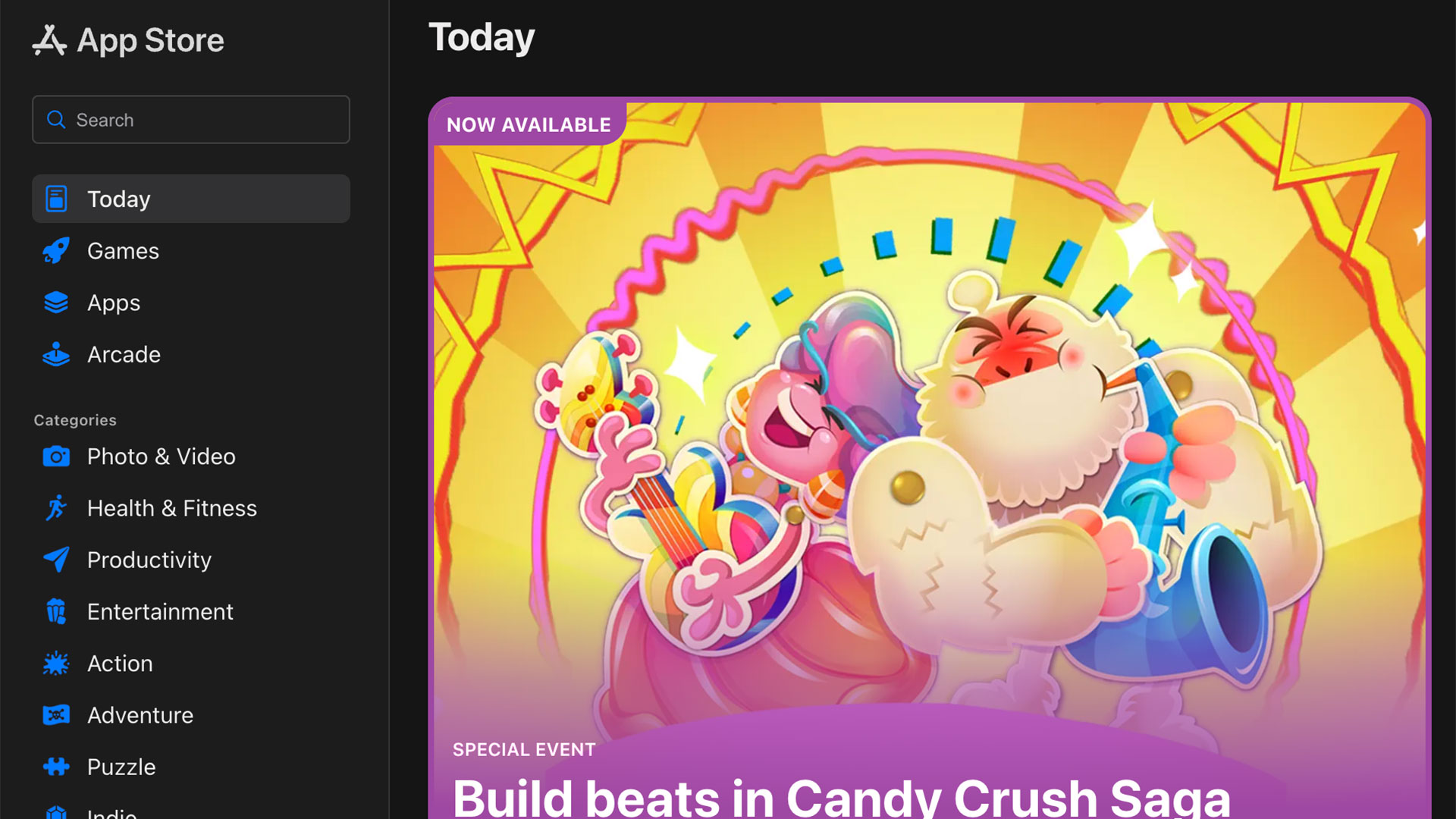The height and width of the screenshot is (819, 1456).
Task: Click the Entertainment popcorn icon
Action: [x=56, y=611]
